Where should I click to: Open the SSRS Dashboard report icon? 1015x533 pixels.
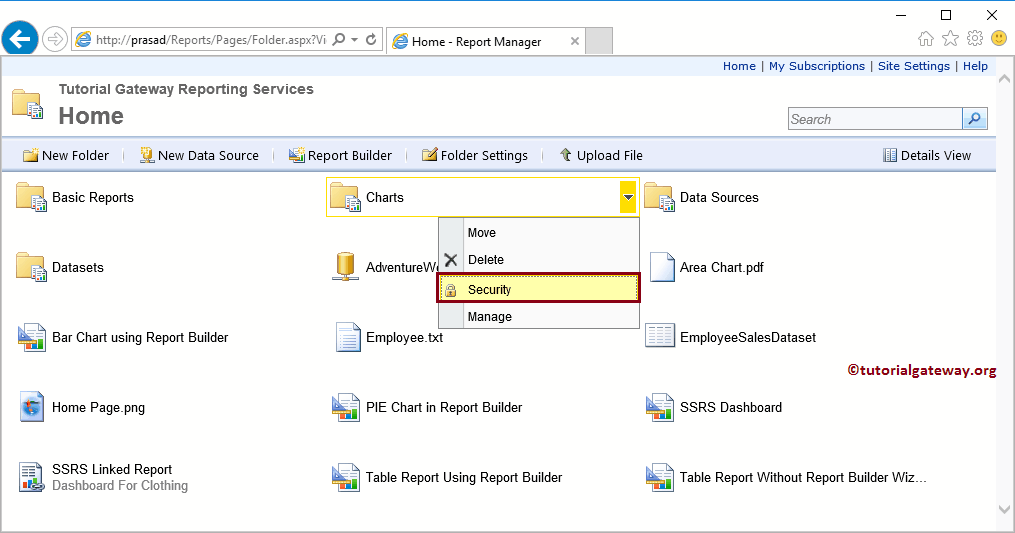[660, 407]
